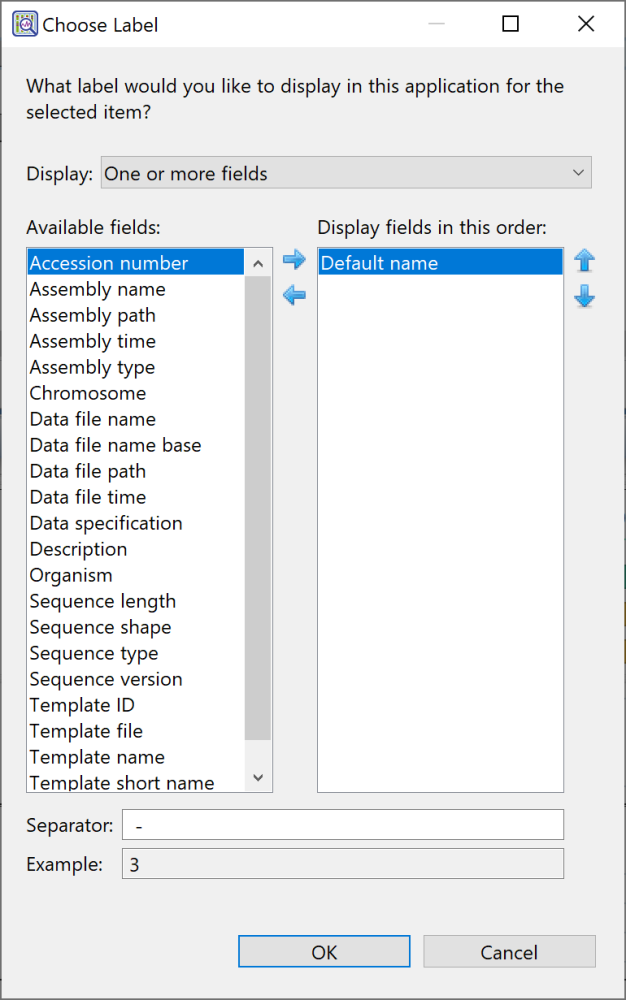The width and height of the screenshot is (626, 1000).
Task: Select Template ID field
Action: tap(82, 705)
